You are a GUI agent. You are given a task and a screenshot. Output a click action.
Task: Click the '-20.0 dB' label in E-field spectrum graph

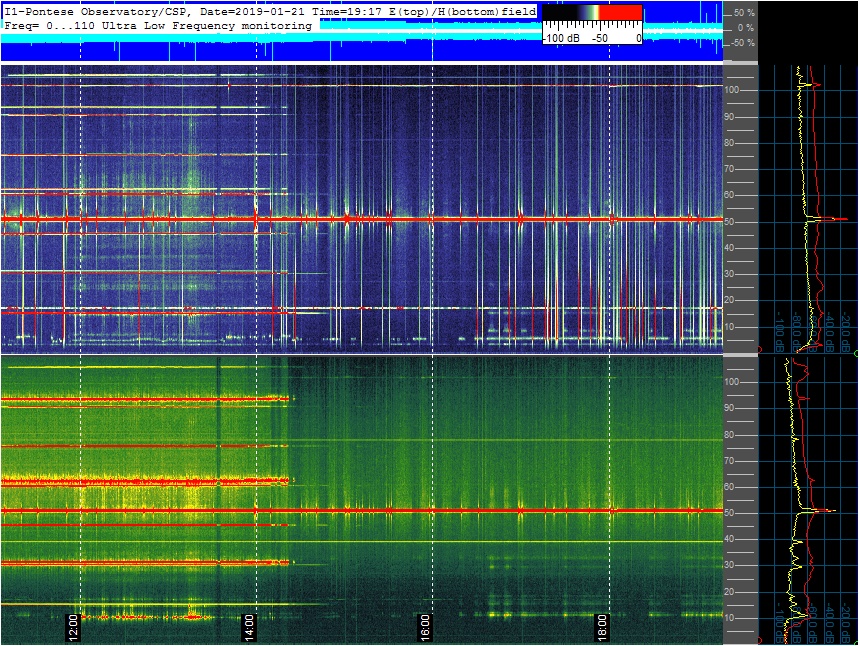[x=845, y=333]
